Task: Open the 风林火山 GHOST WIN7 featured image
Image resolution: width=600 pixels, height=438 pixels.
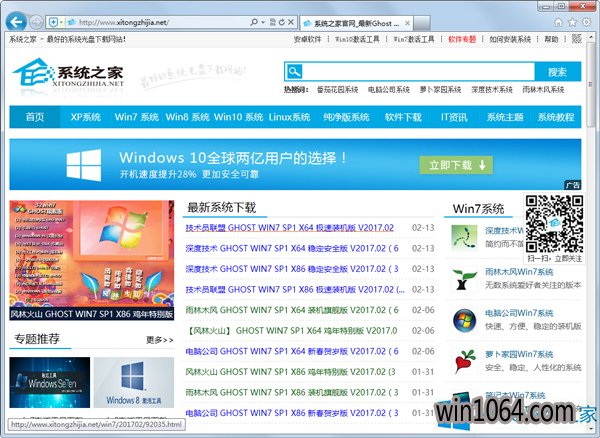Action: coord(91,260)
